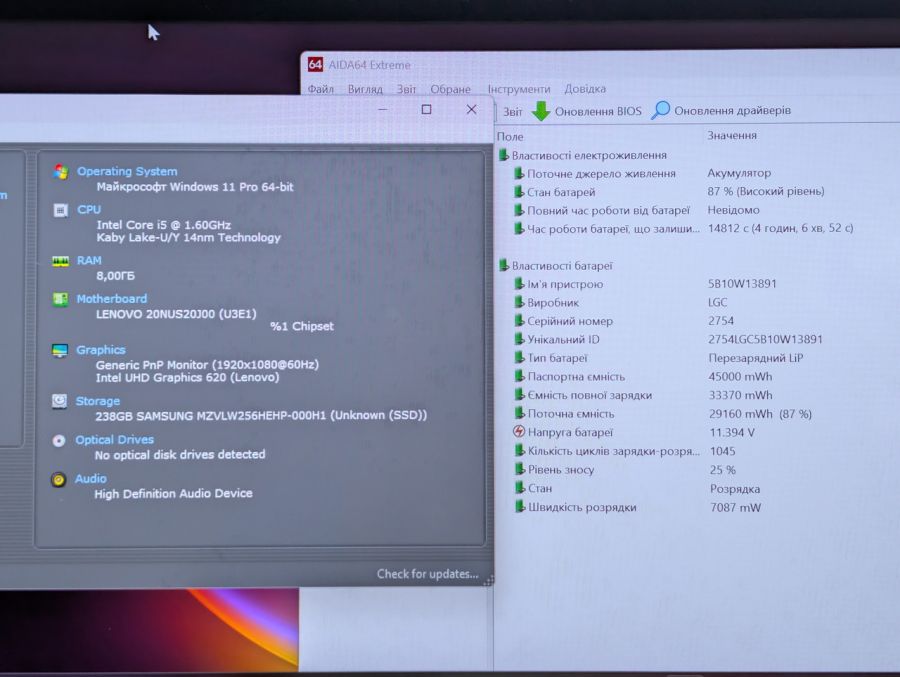Open the Файл menu in AIDA64
The width and height of the screenshot is (900, 677).
pyautogui.click(x=320, y=89)
